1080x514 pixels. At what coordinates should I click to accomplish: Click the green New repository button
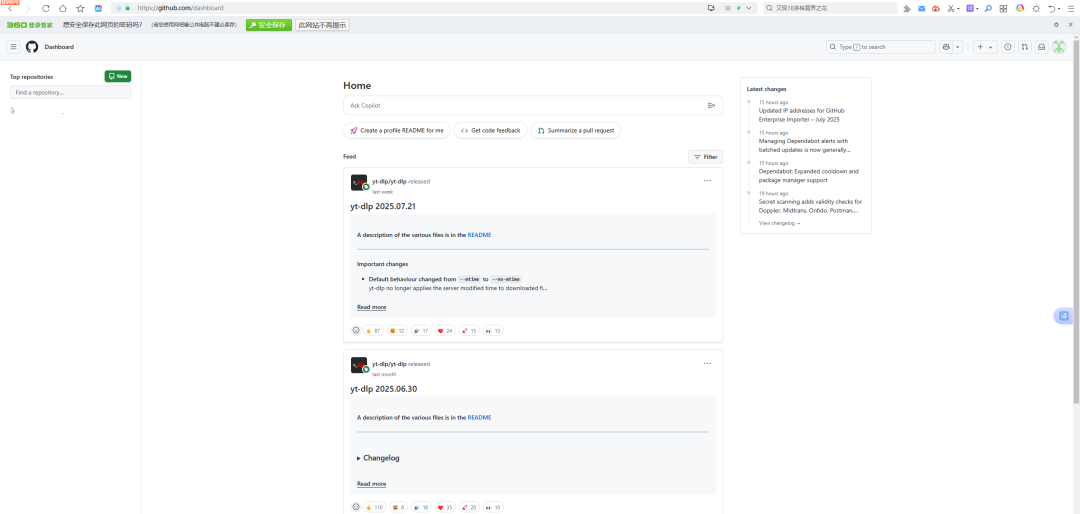[x=117, y=76]
